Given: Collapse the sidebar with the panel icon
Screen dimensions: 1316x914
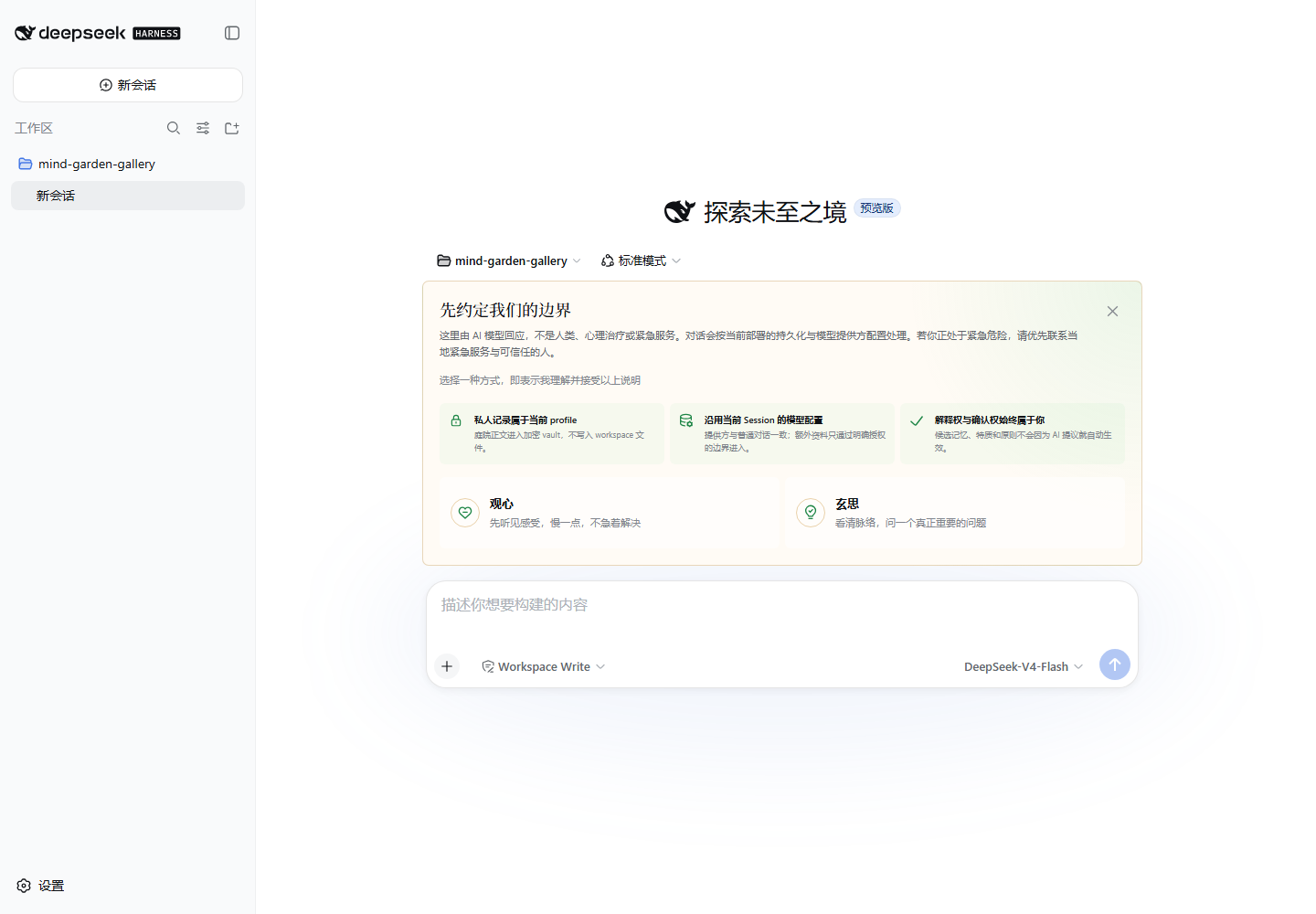Looking at the screenshot, I should point(232,33).
